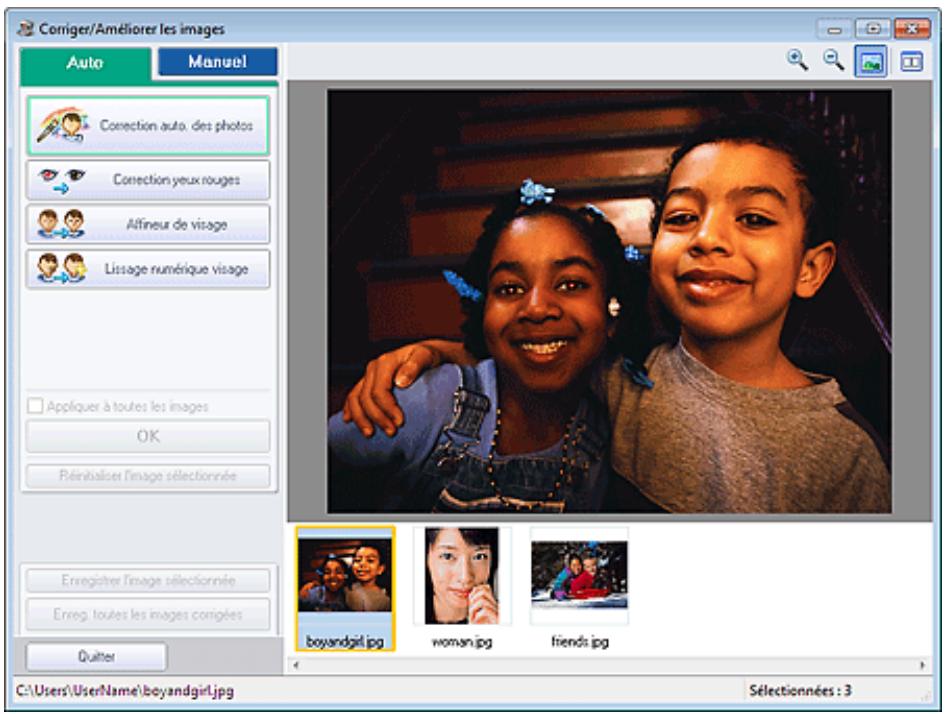Click the Zoom In magnifier icon

(797, 60)
